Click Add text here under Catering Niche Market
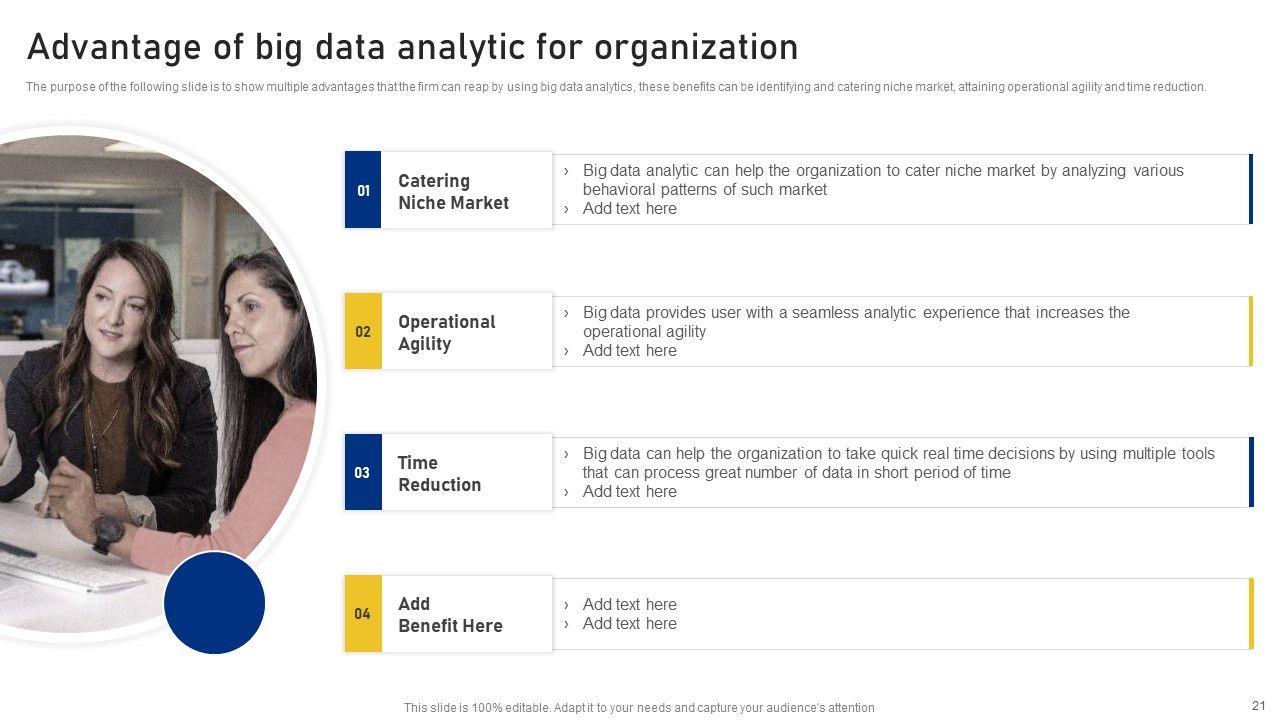1280x720 pixels. coord(629,209)
